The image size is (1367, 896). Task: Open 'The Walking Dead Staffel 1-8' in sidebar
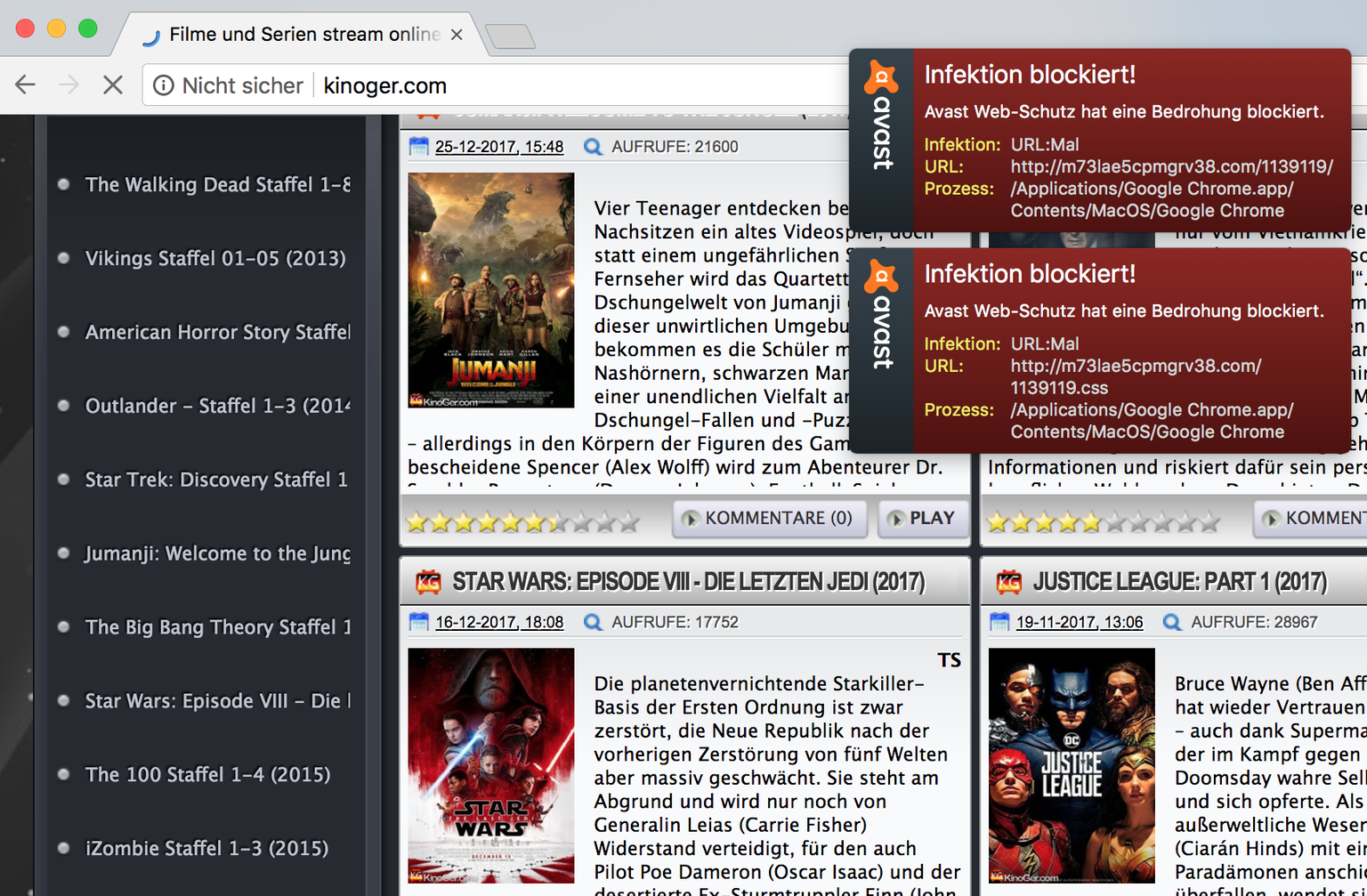217,184
